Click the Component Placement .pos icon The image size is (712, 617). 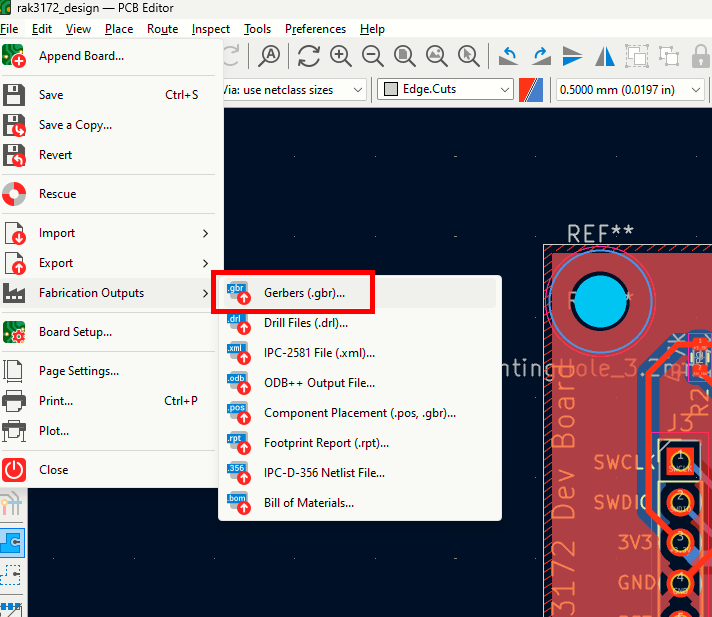(238, 413)
